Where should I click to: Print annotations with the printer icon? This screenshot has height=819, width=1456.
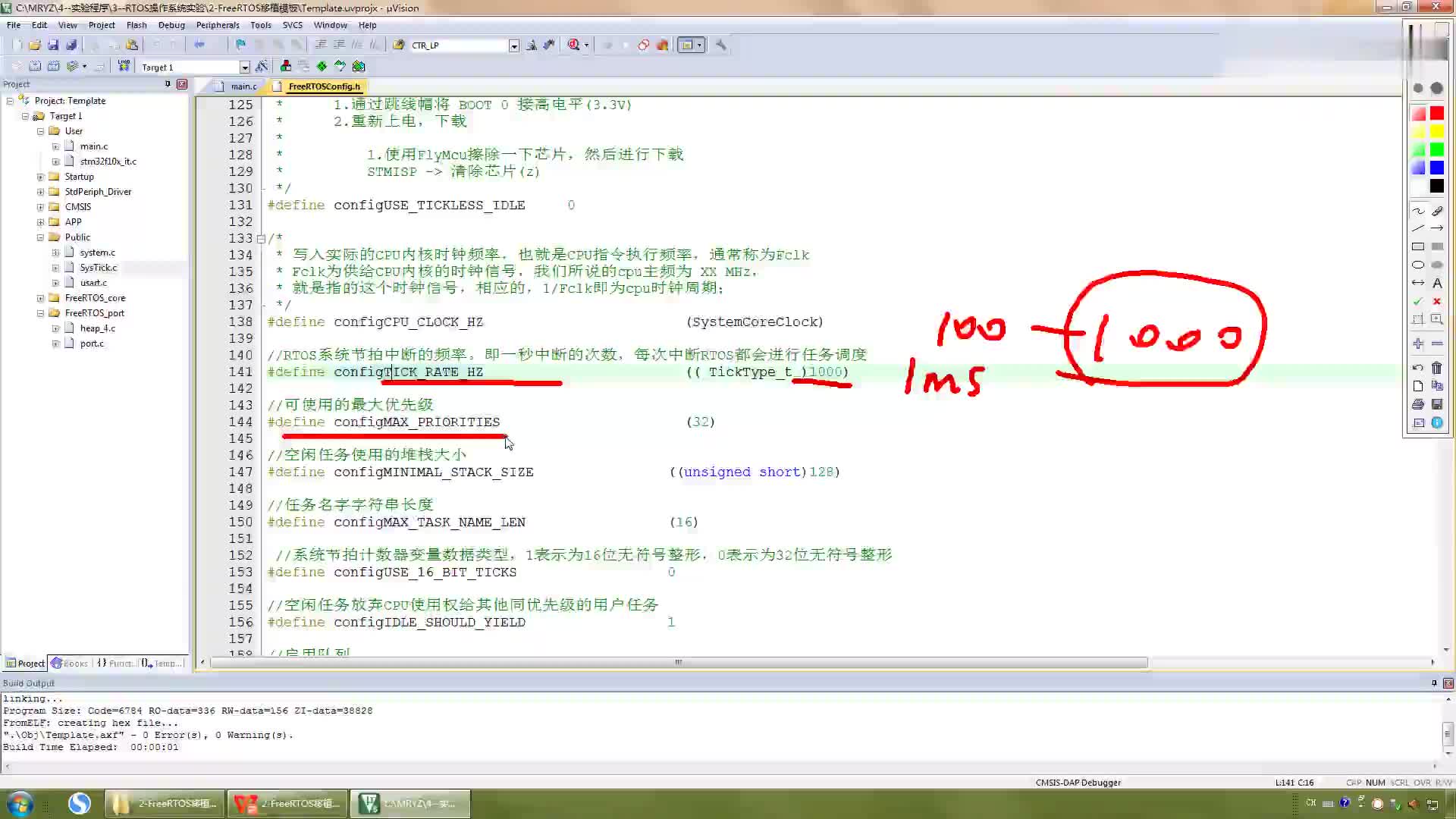[1417, 404]
